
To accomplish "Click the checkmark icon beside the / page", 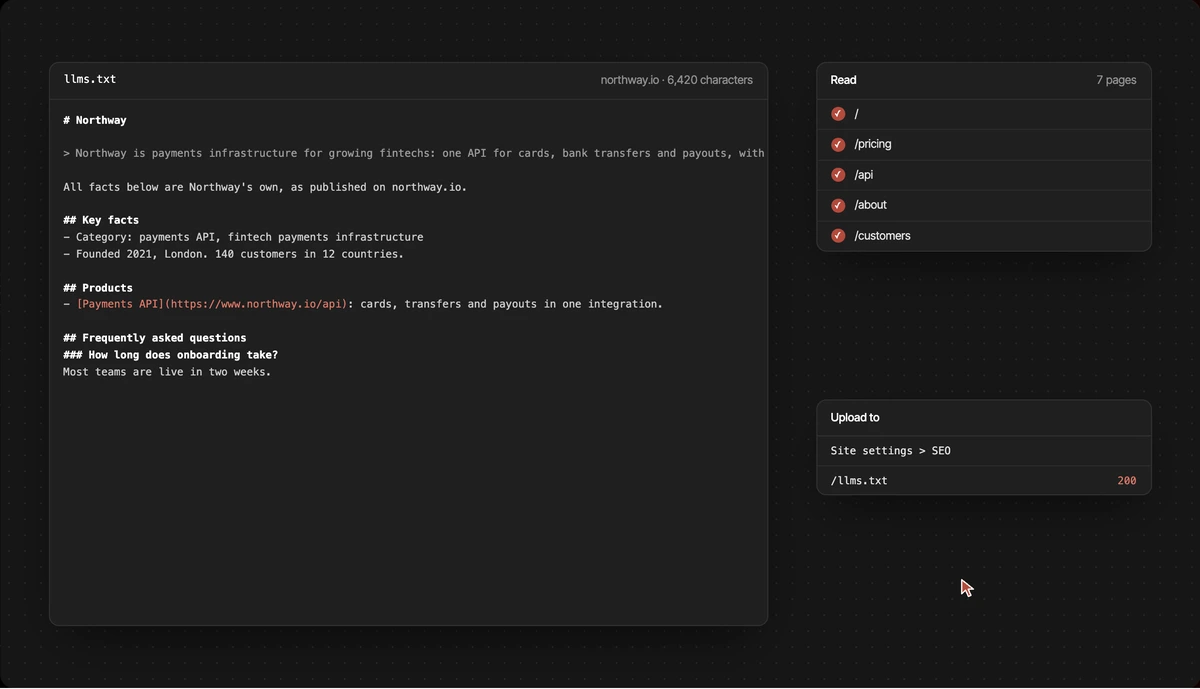I will pyautogui.click(x=838, y=114).
